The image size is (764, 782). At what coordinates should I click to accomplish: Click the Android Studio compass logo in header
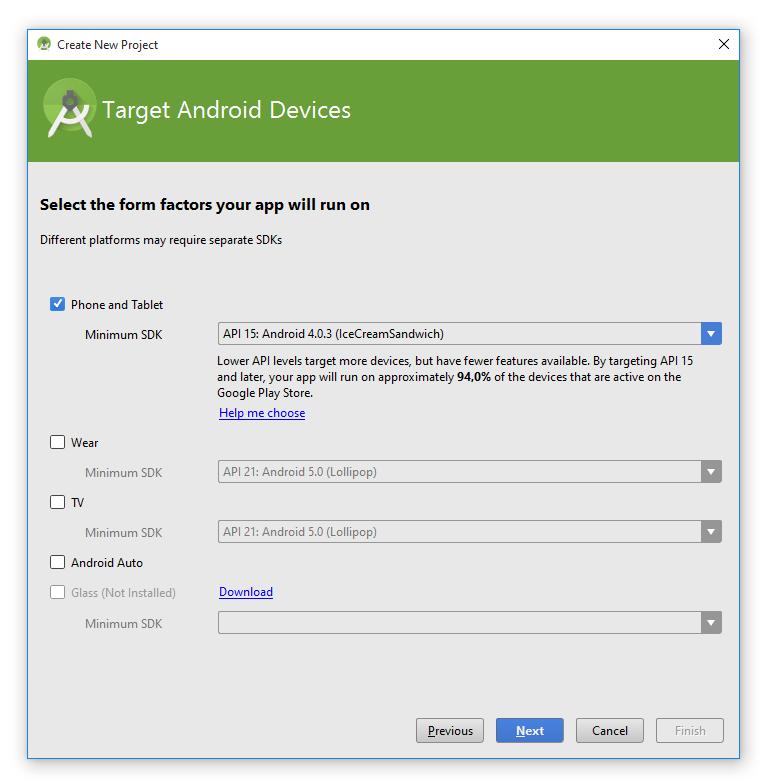[x=70, y=108]
